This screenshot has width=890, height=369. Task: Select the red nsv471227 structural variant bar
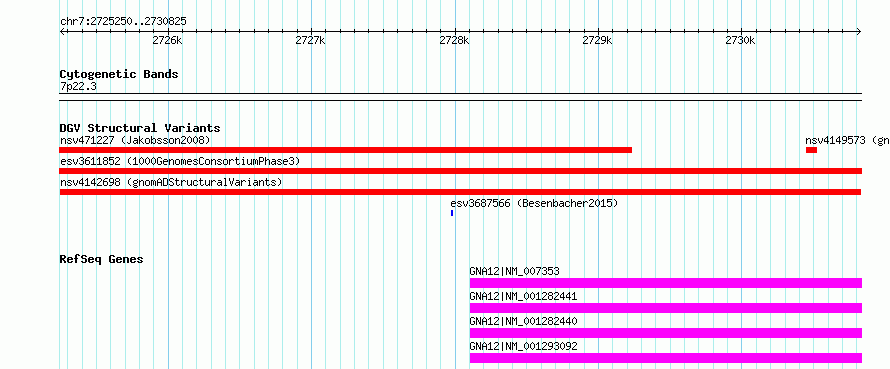pyautogui.click(x=346, y=150)
